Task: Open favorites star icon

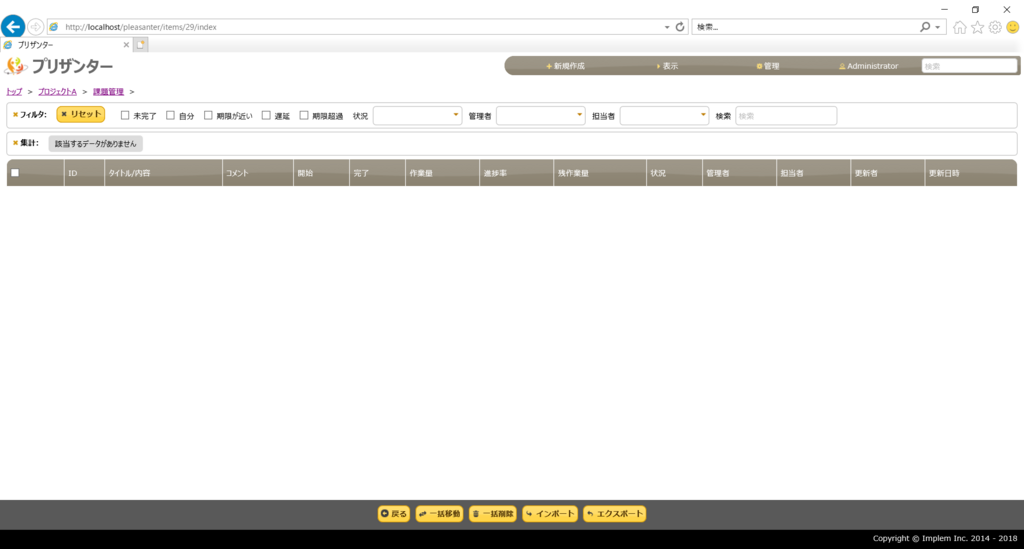Action: 977,27
